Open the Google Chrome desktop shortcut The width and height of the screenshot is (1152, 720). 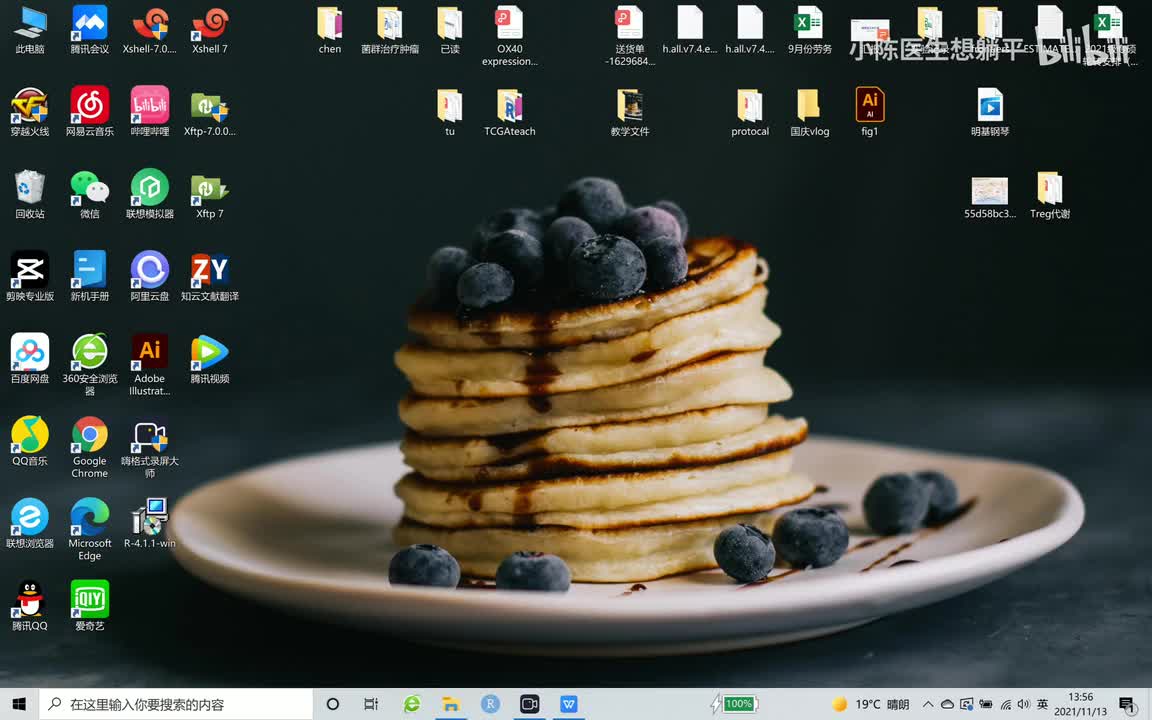pos(90,447)
